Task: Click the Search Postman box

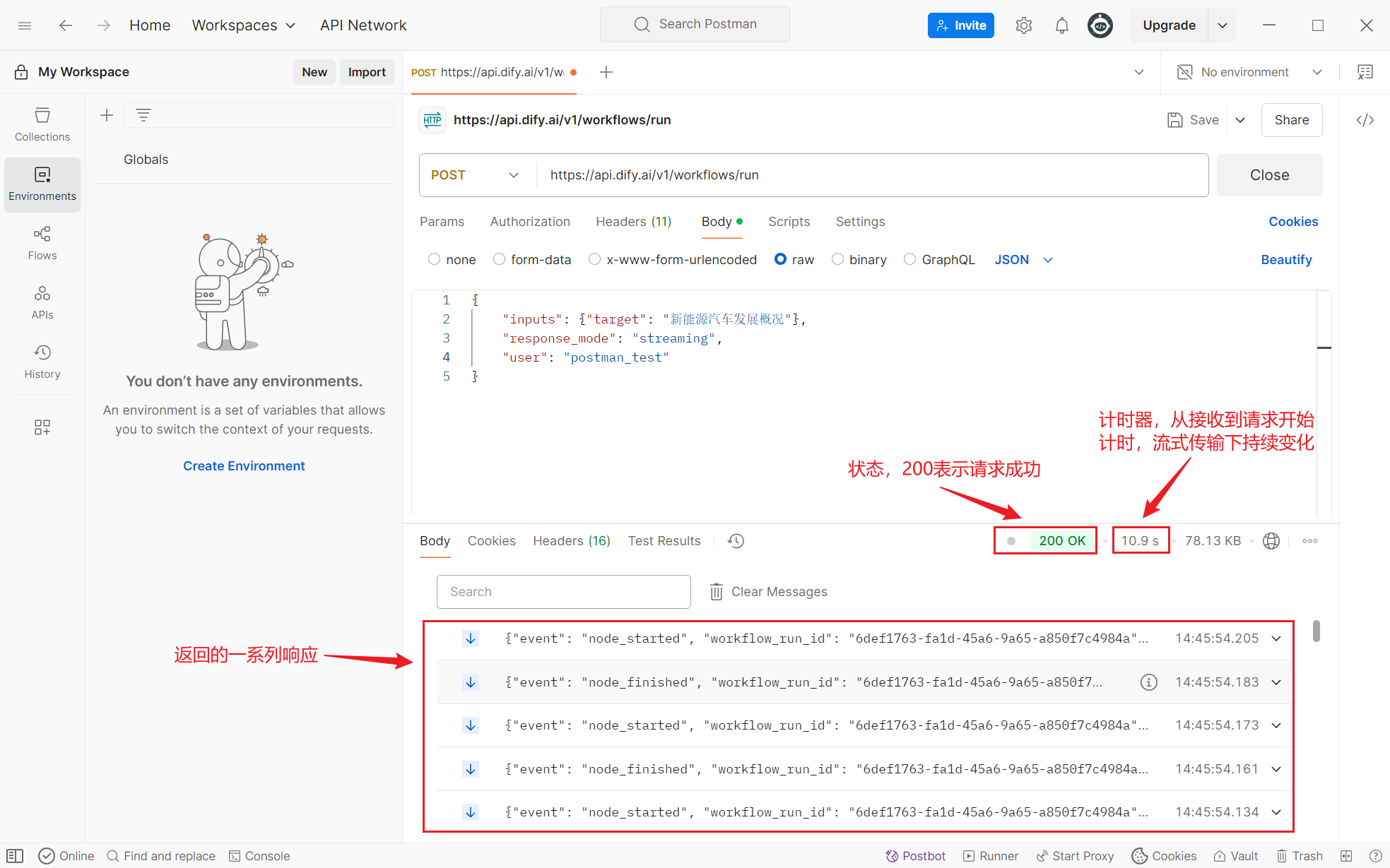Action: (695, 25)
